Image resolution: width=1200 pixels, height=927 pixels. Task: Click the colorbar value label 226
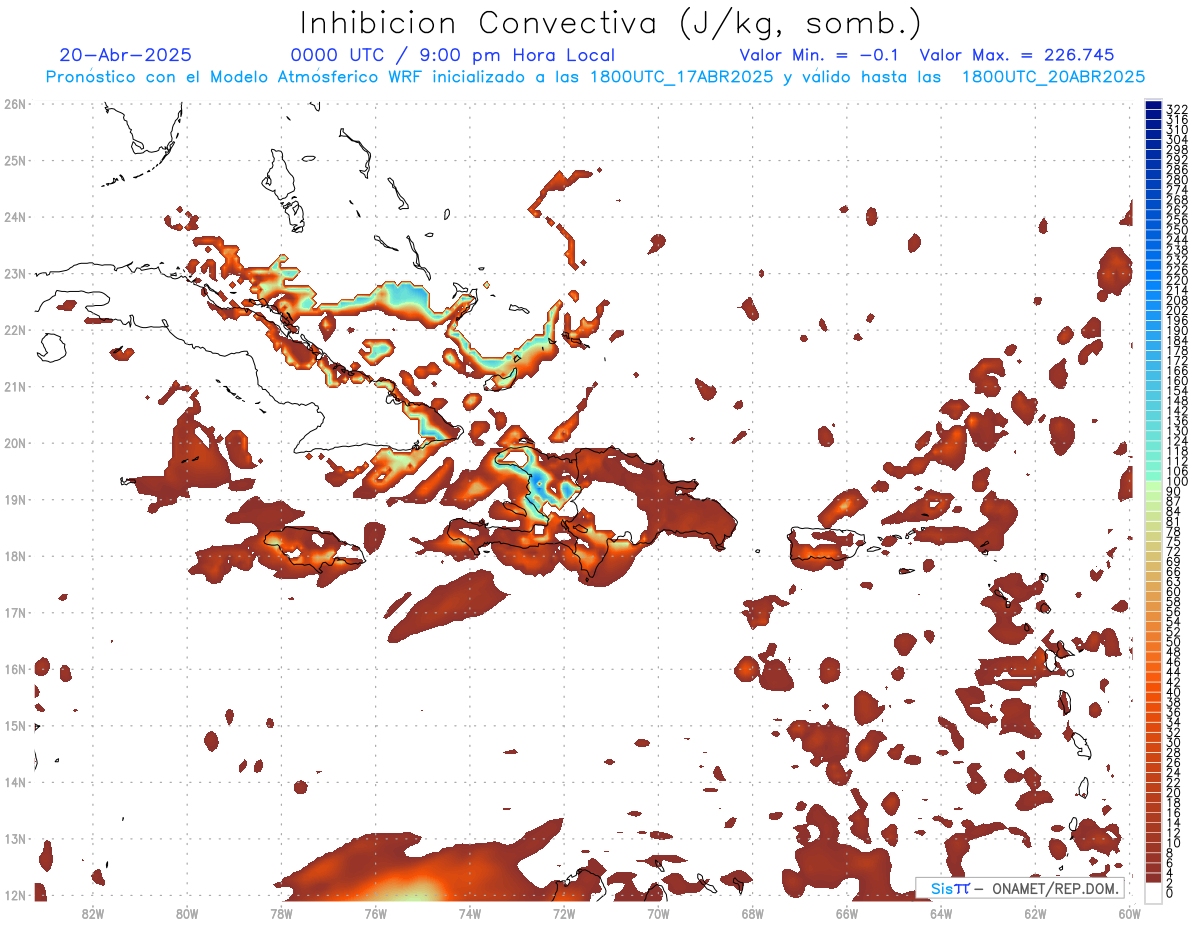pos(1177,270)
